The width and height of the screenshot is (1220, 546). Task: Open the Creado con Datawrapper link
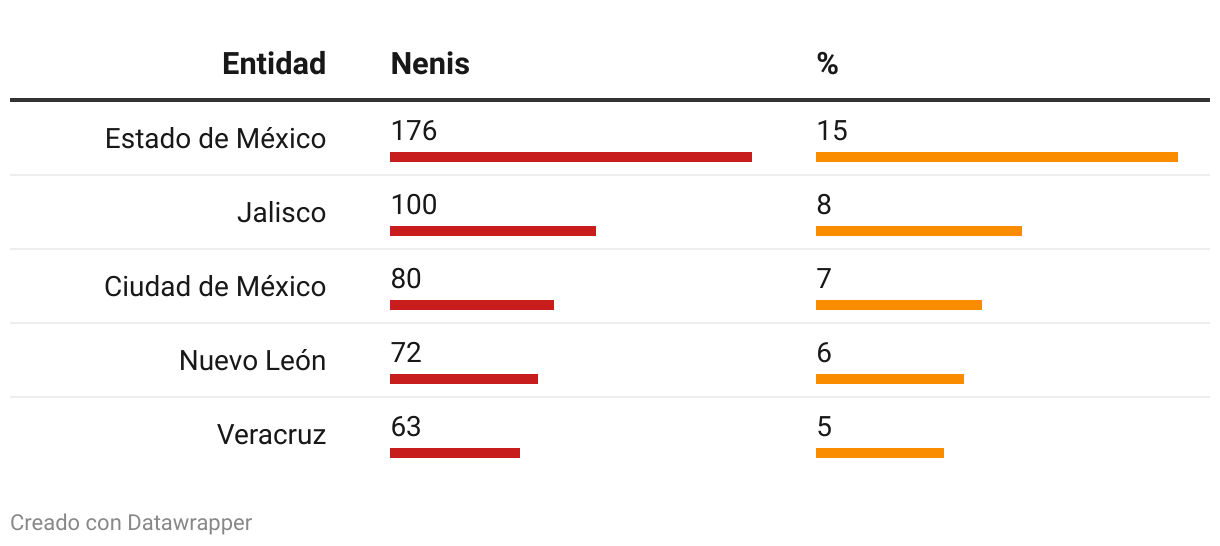tap(131, 522)
